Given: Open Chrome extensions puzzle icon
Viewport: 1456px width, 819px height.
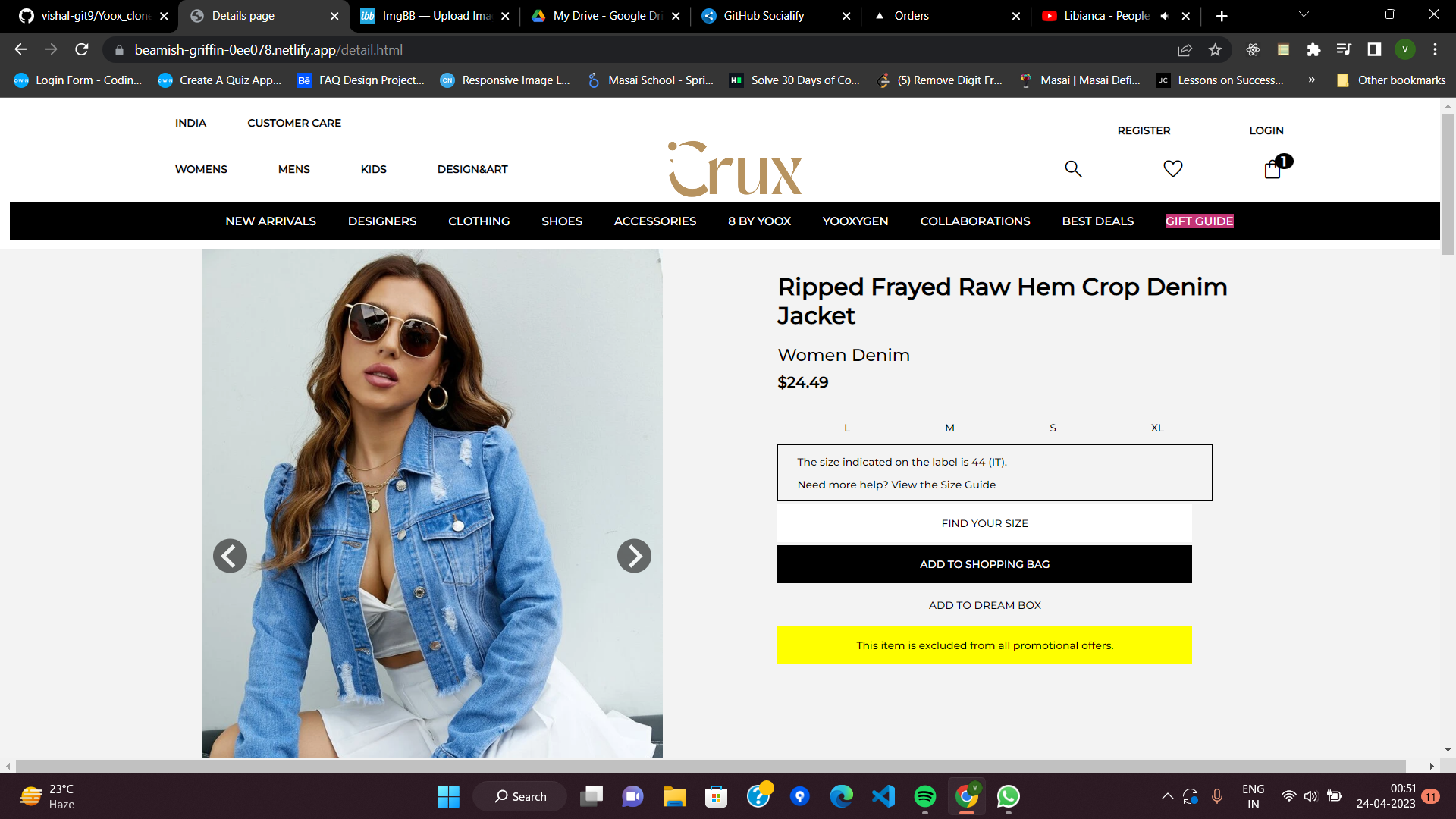Looking at the screenshot, I should coord(1313,50).
